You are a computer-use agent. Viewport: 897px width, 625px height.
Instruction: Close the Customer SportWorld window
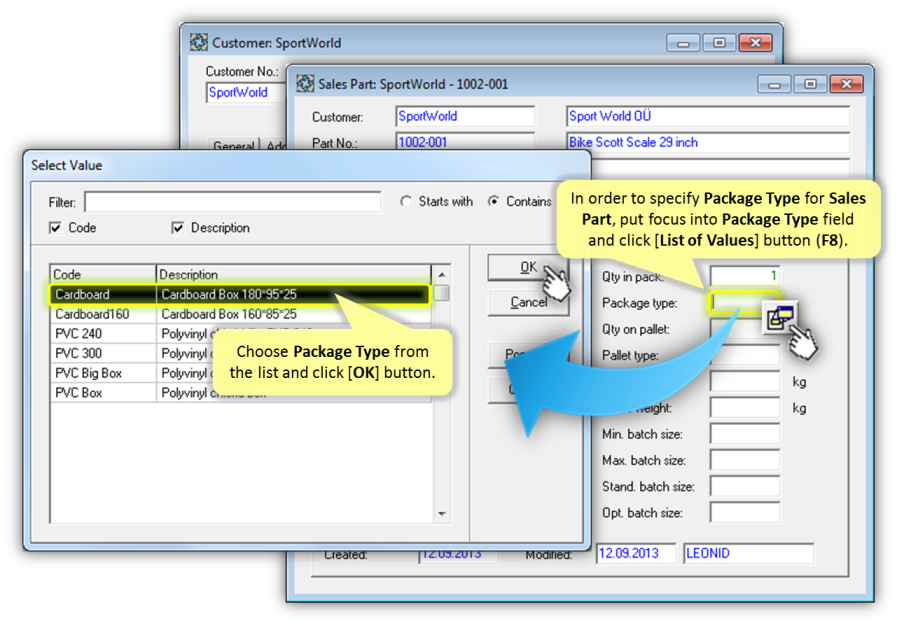756,43
